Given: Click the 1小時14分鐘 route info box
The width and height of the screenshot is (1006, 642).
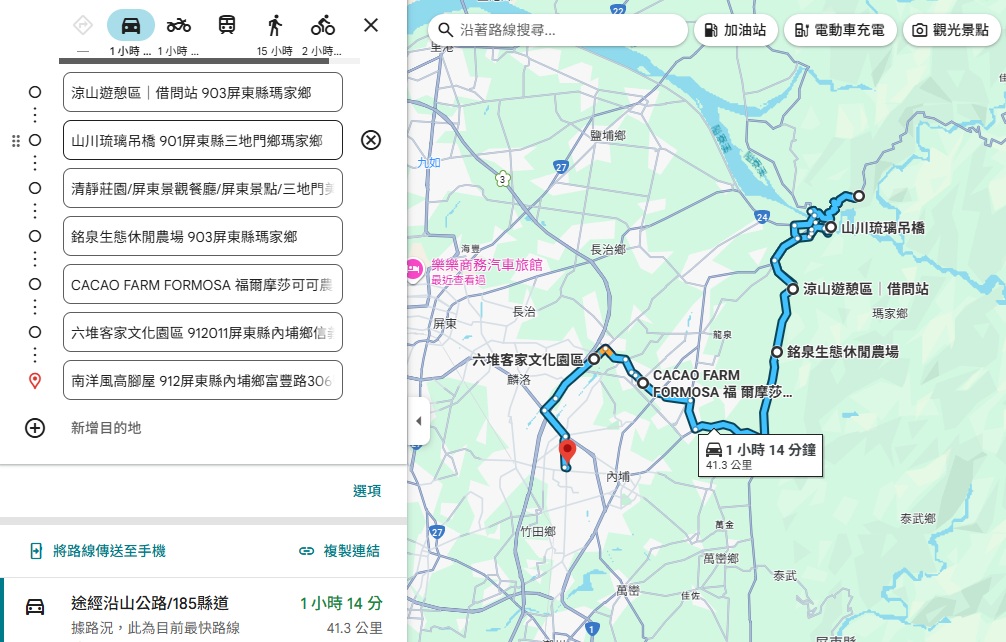Looking at the screenshot, I should tap(760, 455).
